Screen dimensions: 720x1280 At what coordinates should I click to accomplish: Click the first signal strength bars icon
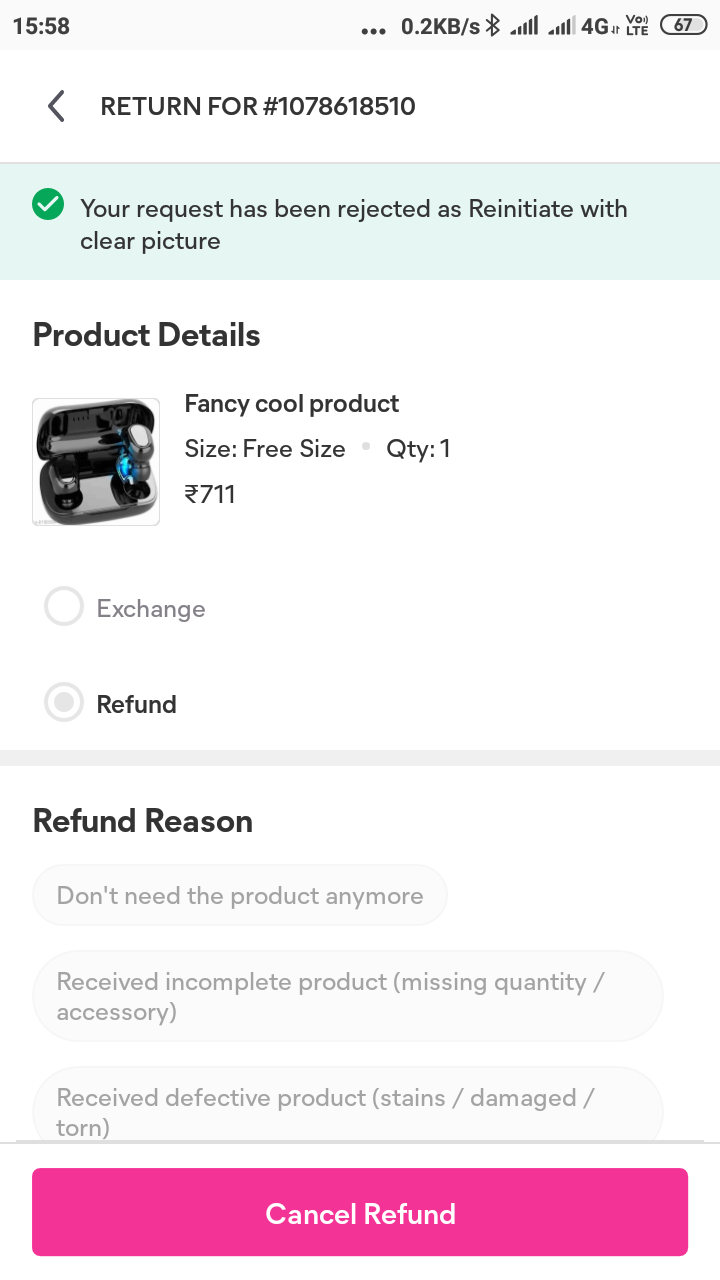[523, 27]
